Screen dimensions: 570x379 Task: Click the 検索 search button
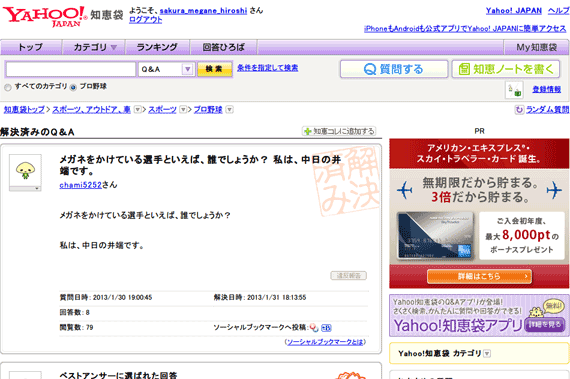point(214,69)
